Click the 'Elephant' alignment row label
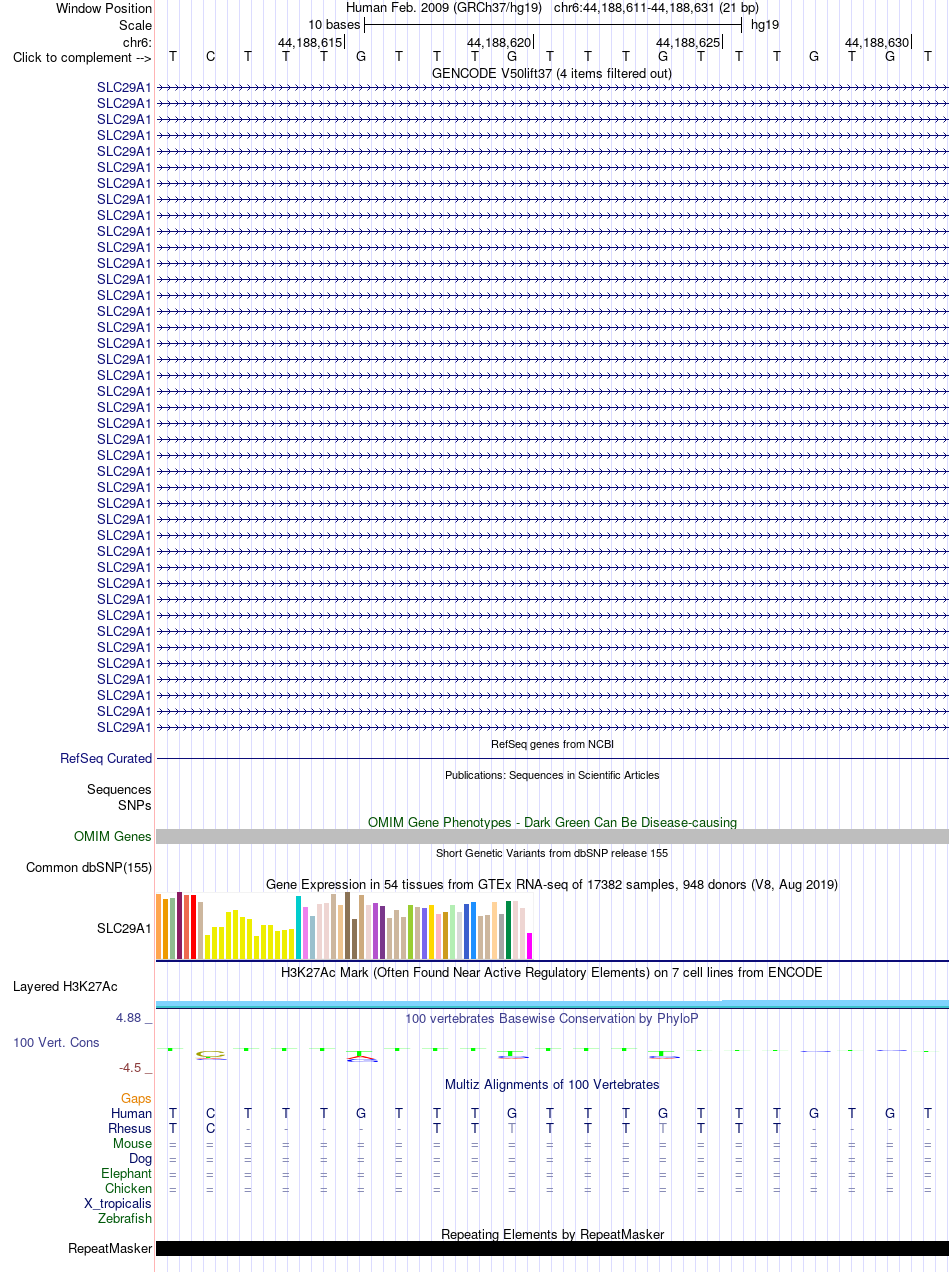 (x=127, y=1173)
